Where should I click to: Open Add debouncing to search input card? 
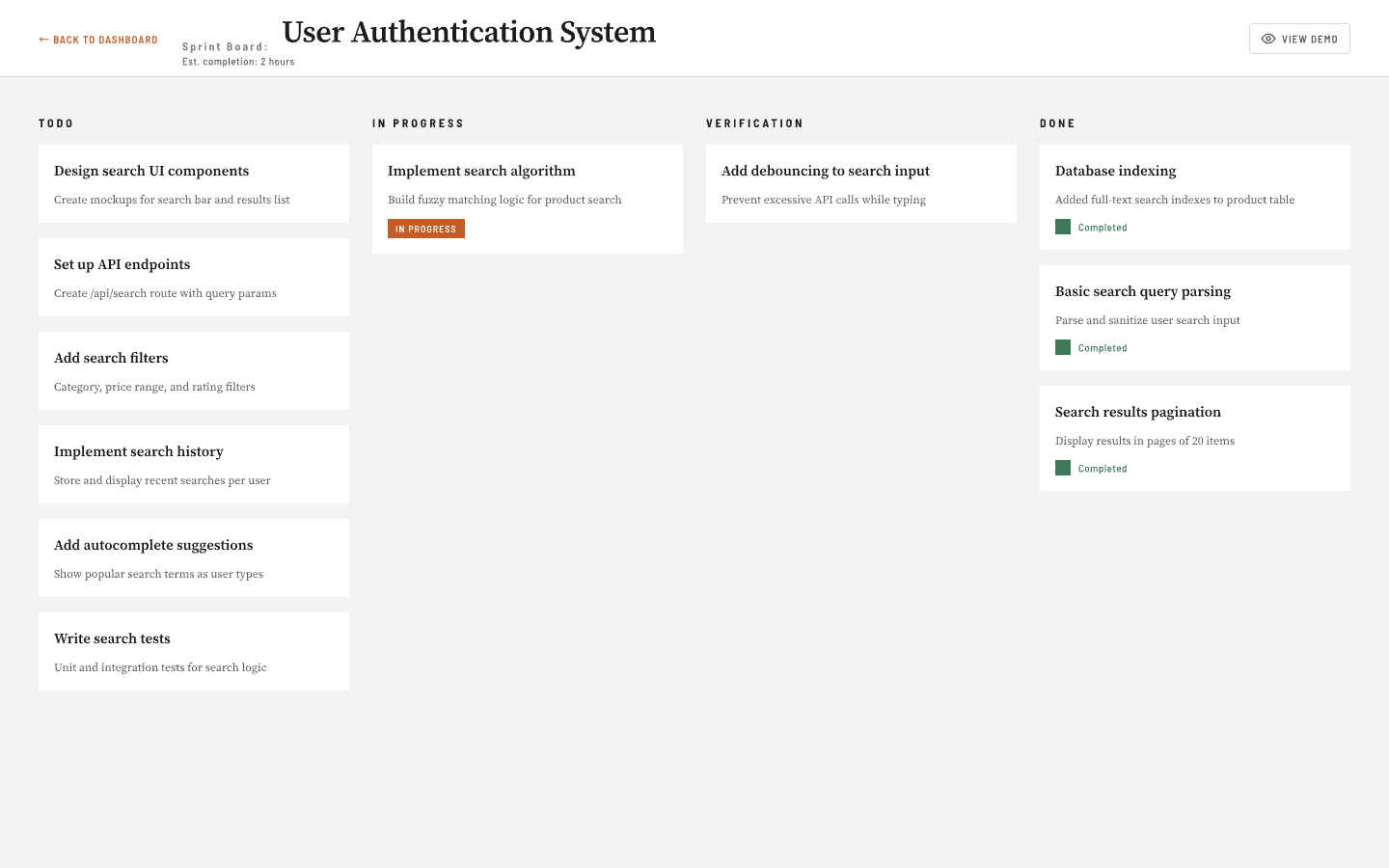click(860, 183)
